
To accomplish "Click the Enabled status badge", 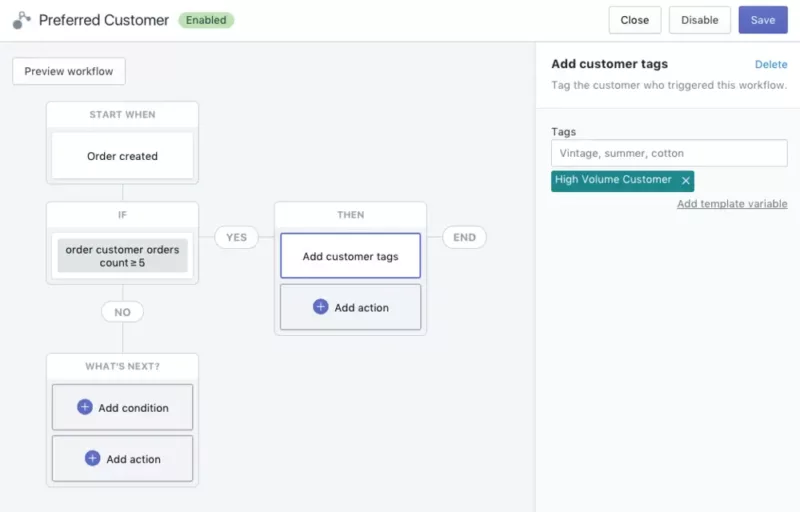I will (206, 20).
